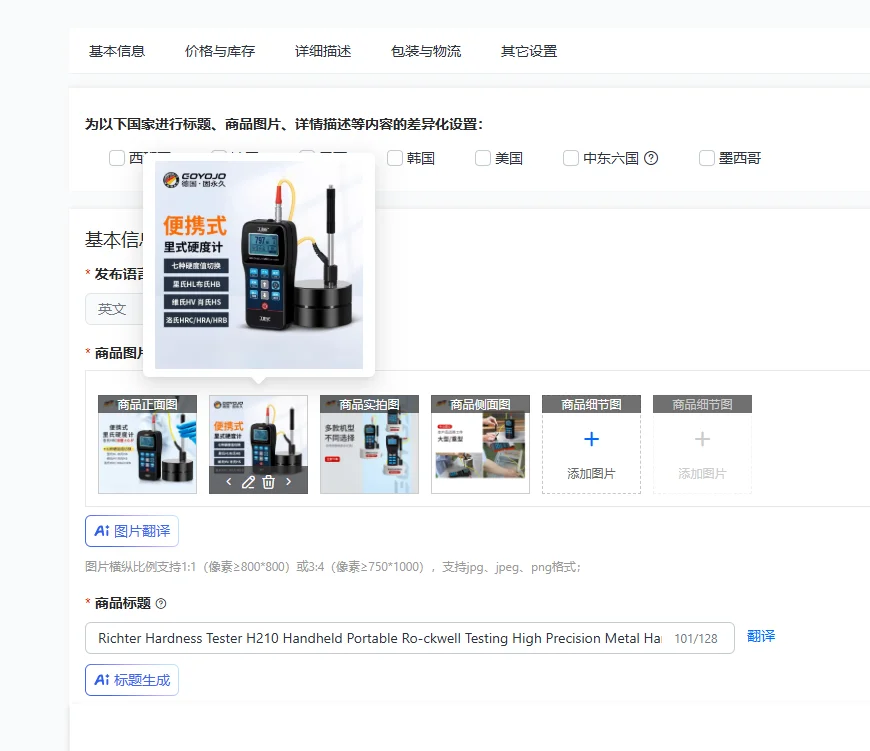Click into the product title input field
This screenshot has width=870, height=751.
point(409,638)
